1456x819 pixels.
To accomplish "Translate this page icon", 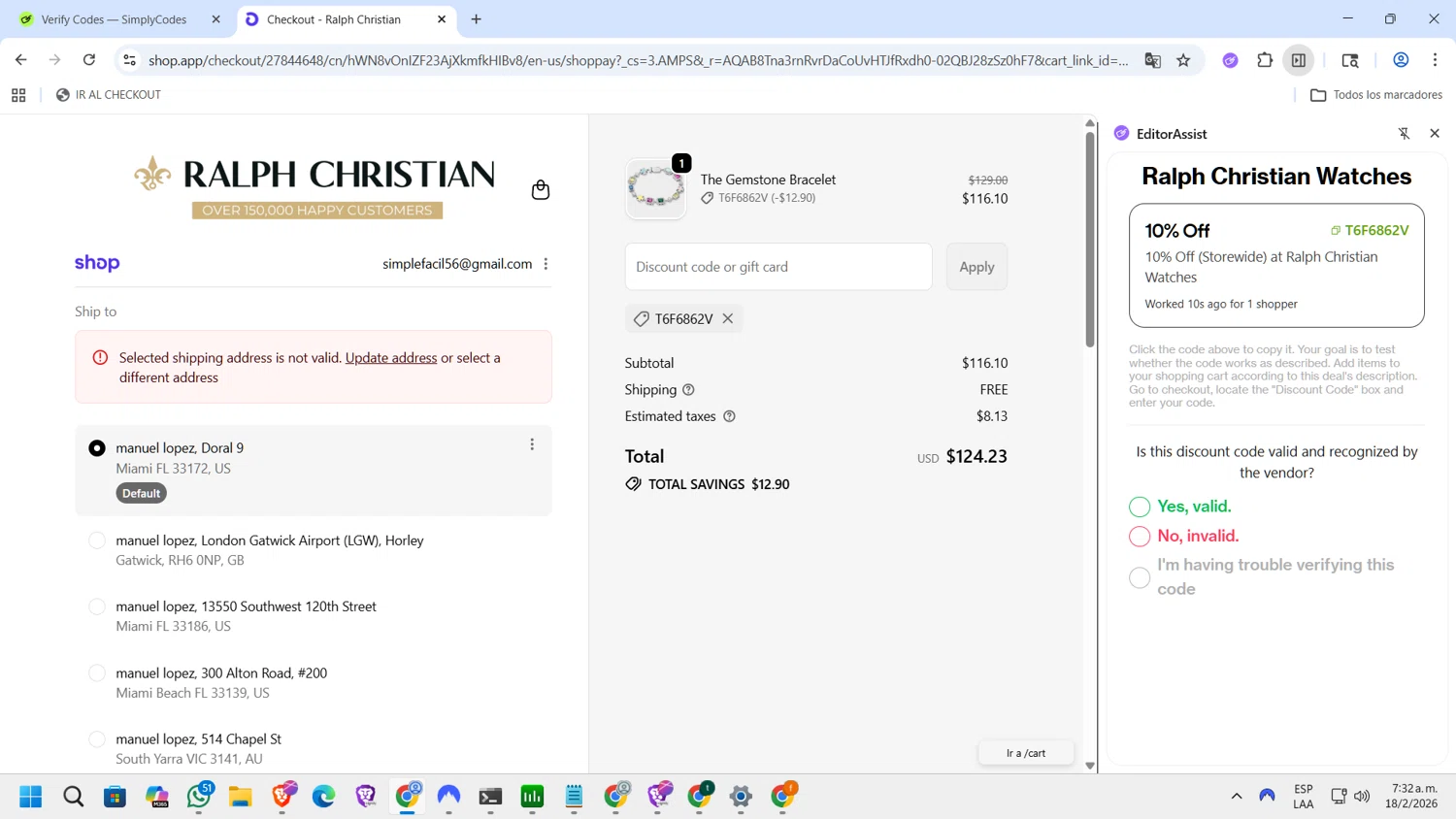I will click(1152, 60).
